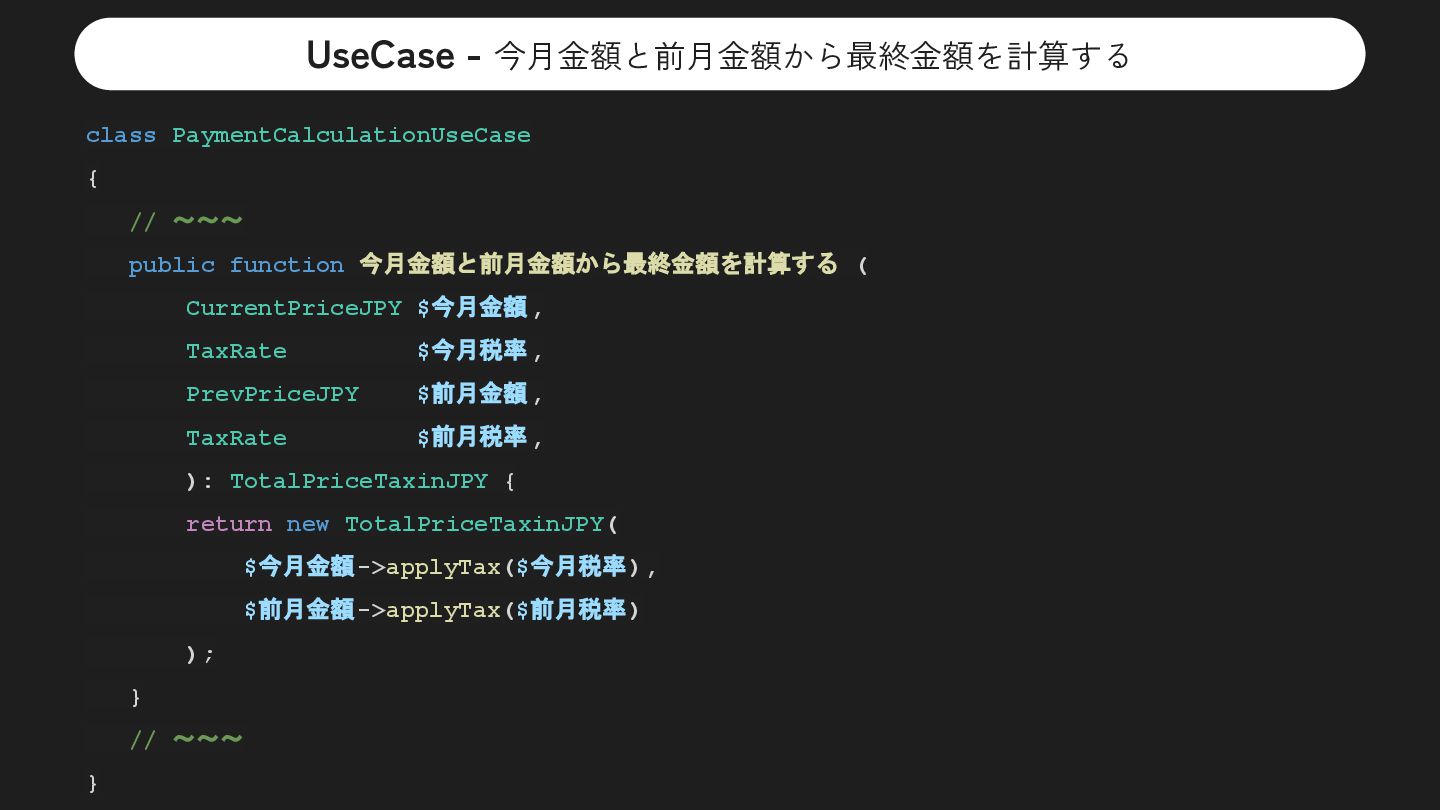Click the class name PaymentCalculationUseCase

click(x=351, y=135)
